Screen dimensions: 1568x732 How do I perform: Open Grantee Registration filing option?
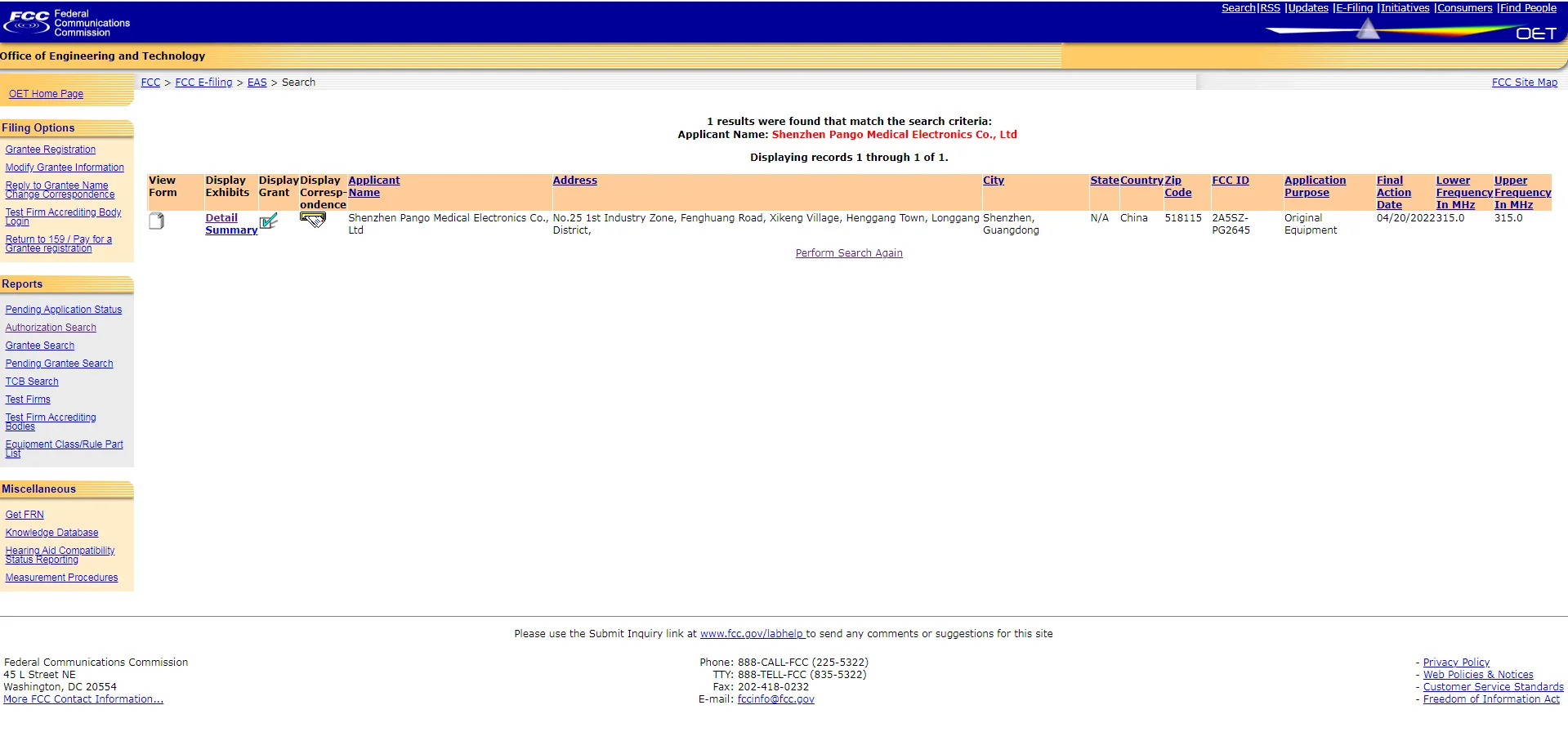51,150
